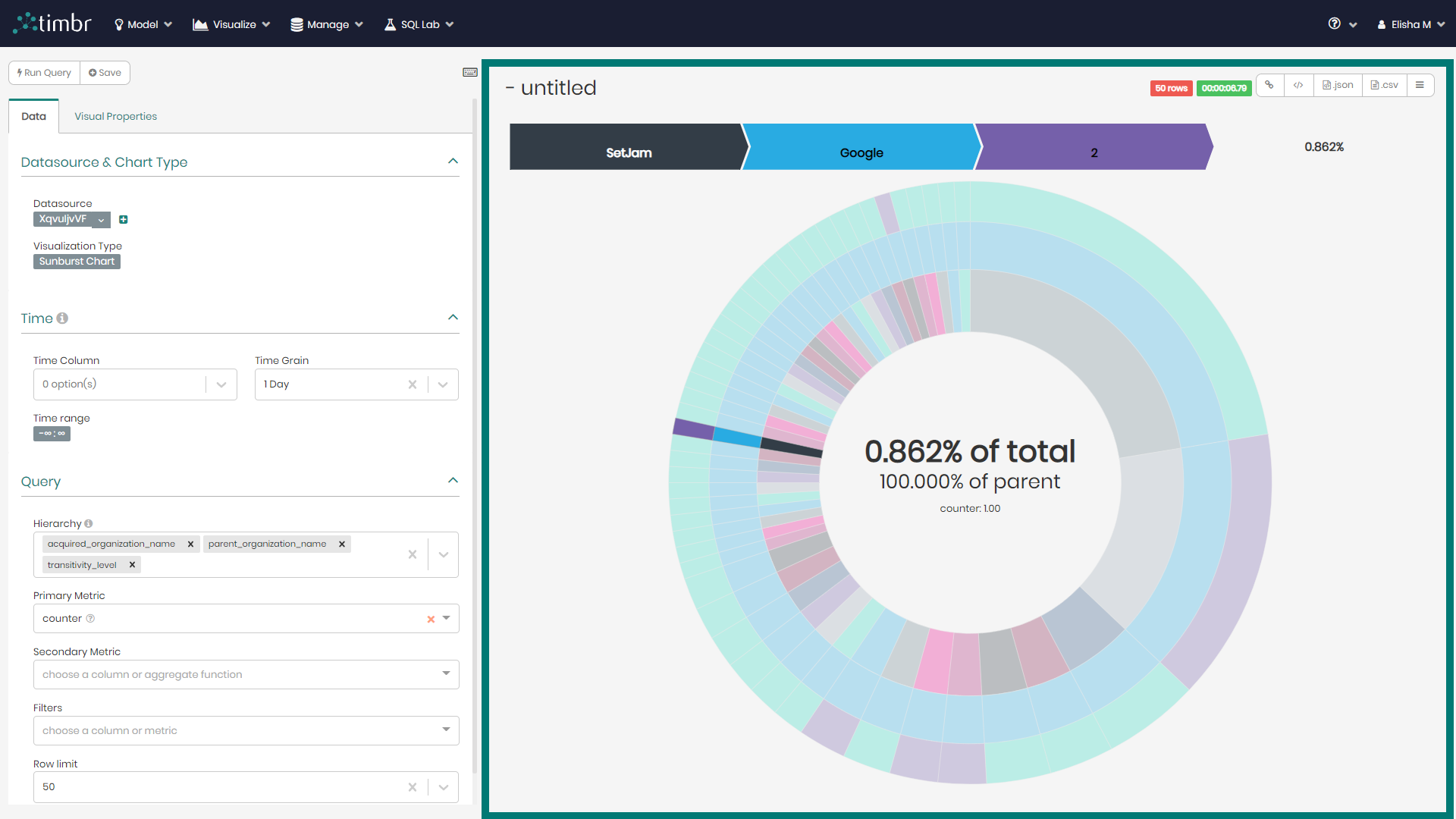Open the Visualize menu in the top bar

[x=231, y=24]
